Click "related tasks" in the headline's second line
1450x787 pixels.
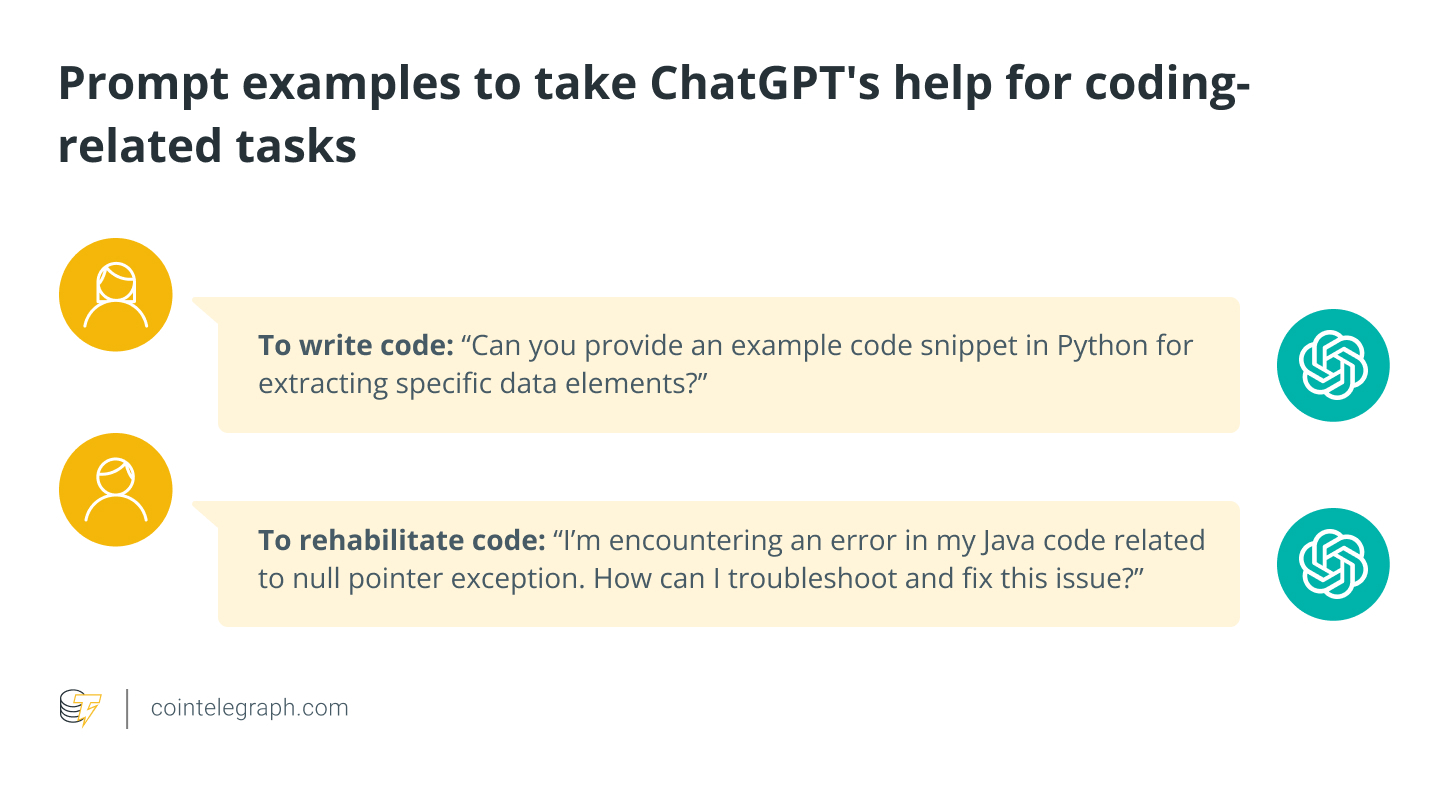[207, 146]
